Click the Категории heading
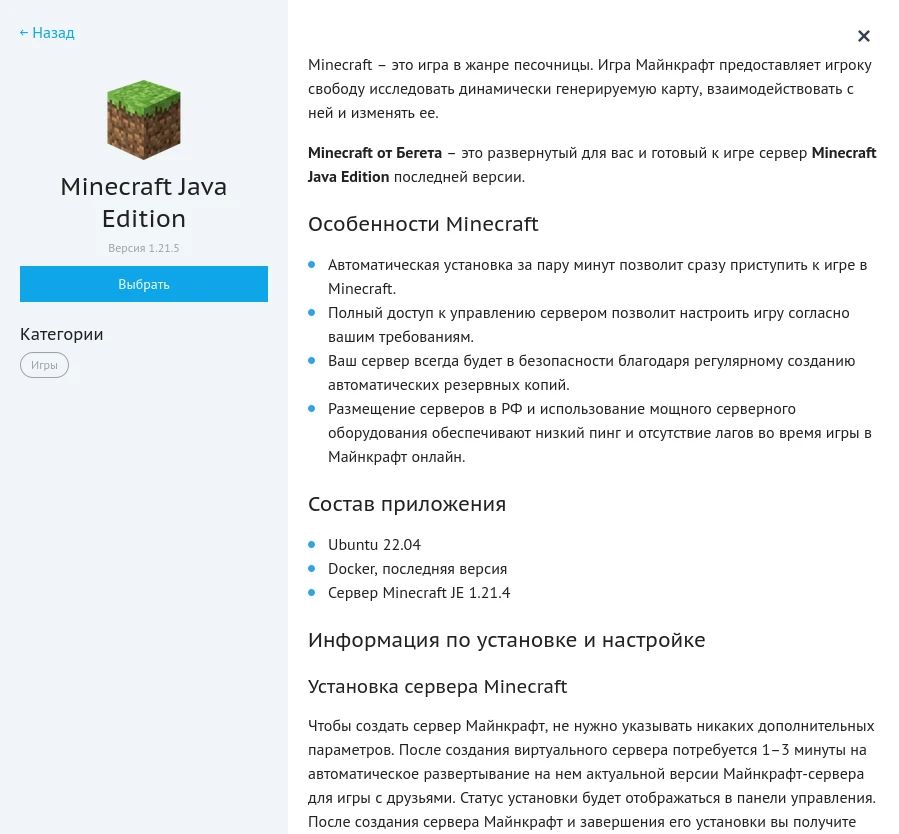The width and height of the screenshot is (899, 834). 61,333
